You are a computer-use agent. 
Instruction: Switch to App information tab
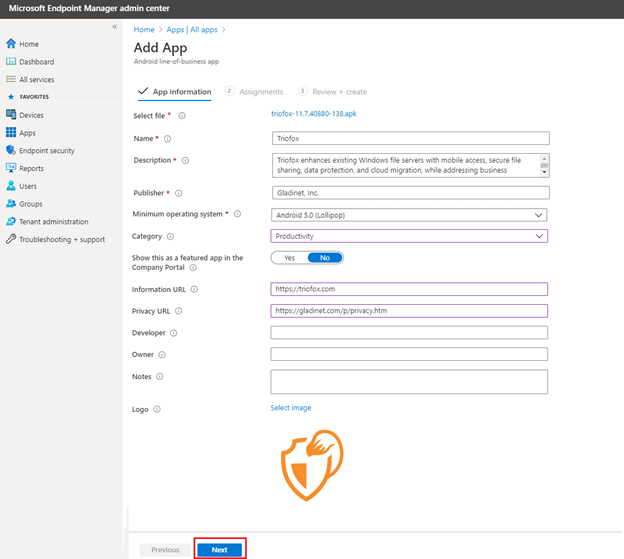(x=175, y=92)
